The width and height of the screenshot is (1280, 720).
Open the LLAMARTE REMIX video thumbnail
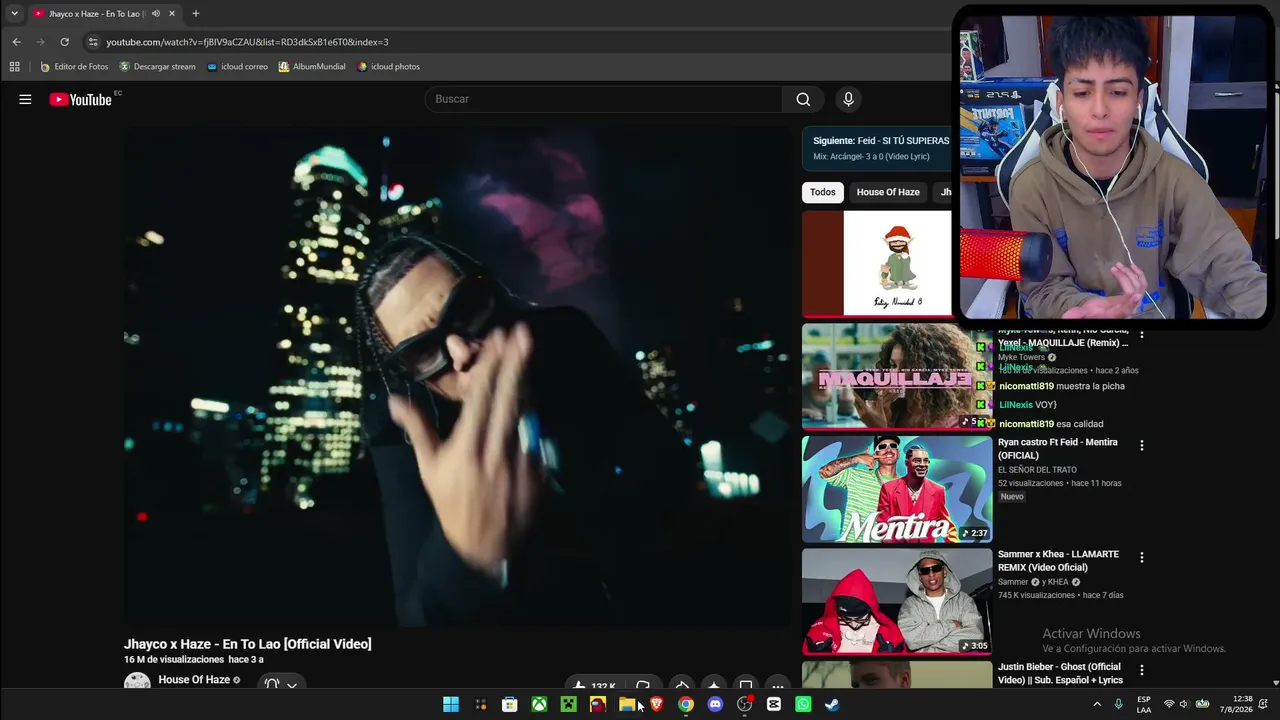897,601
